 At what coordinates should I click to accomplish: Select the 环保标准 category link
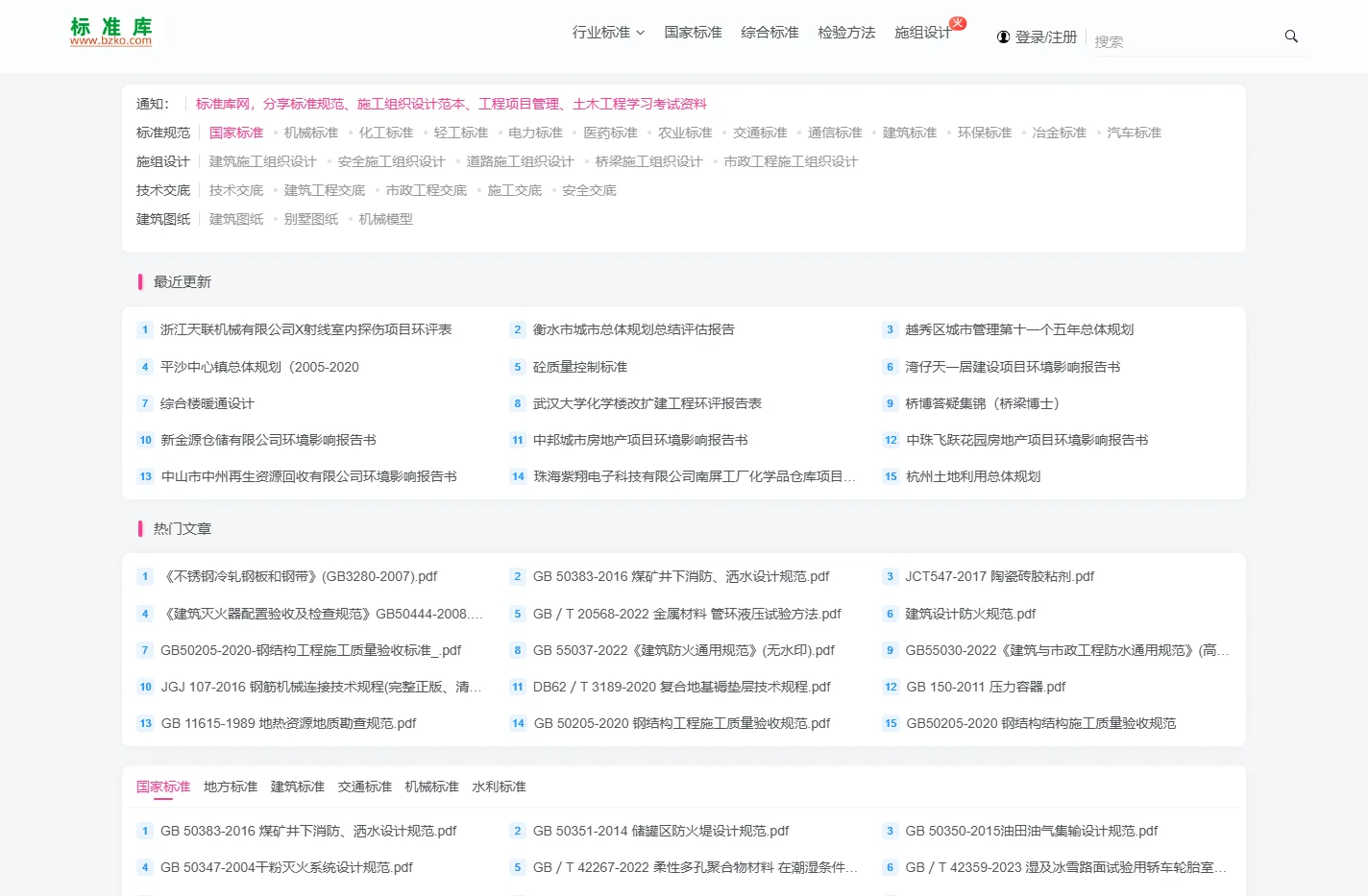coord(985,133)
